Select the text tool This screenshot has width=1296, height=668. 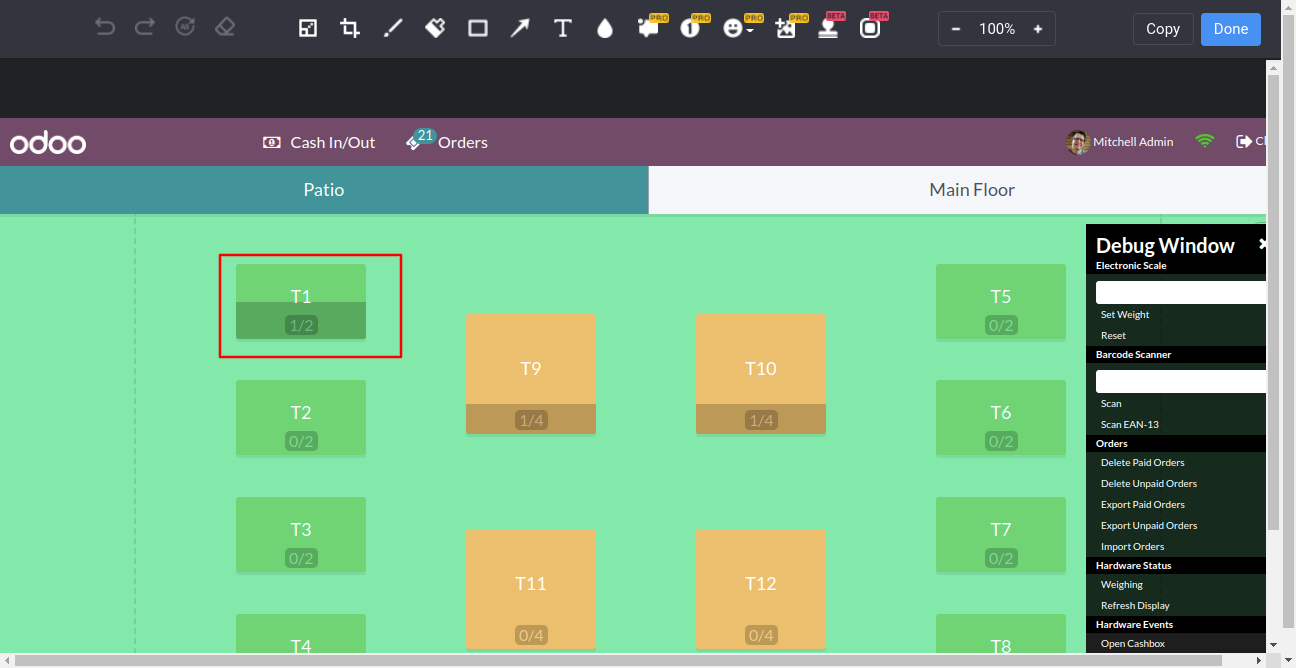[x=563, y=29]
